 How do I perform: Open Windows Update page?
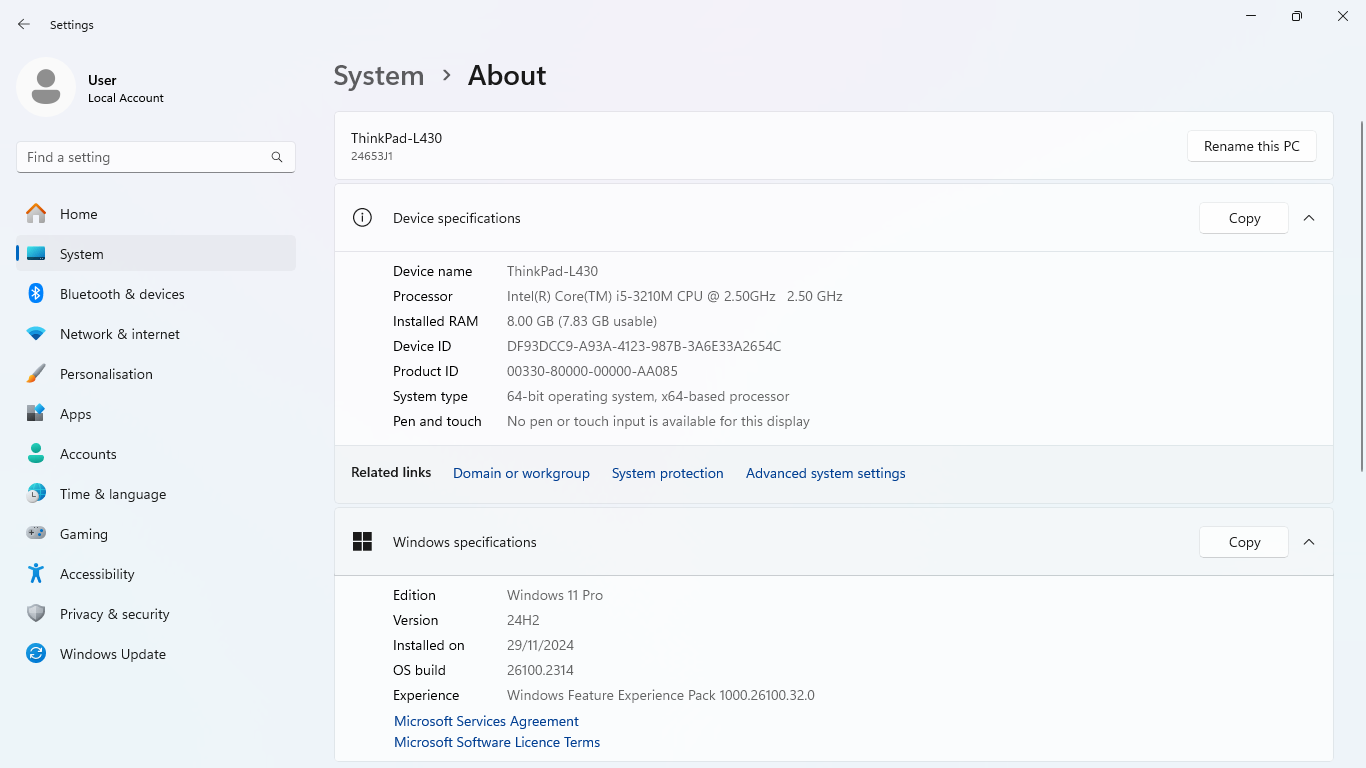[x=156, y=654]
